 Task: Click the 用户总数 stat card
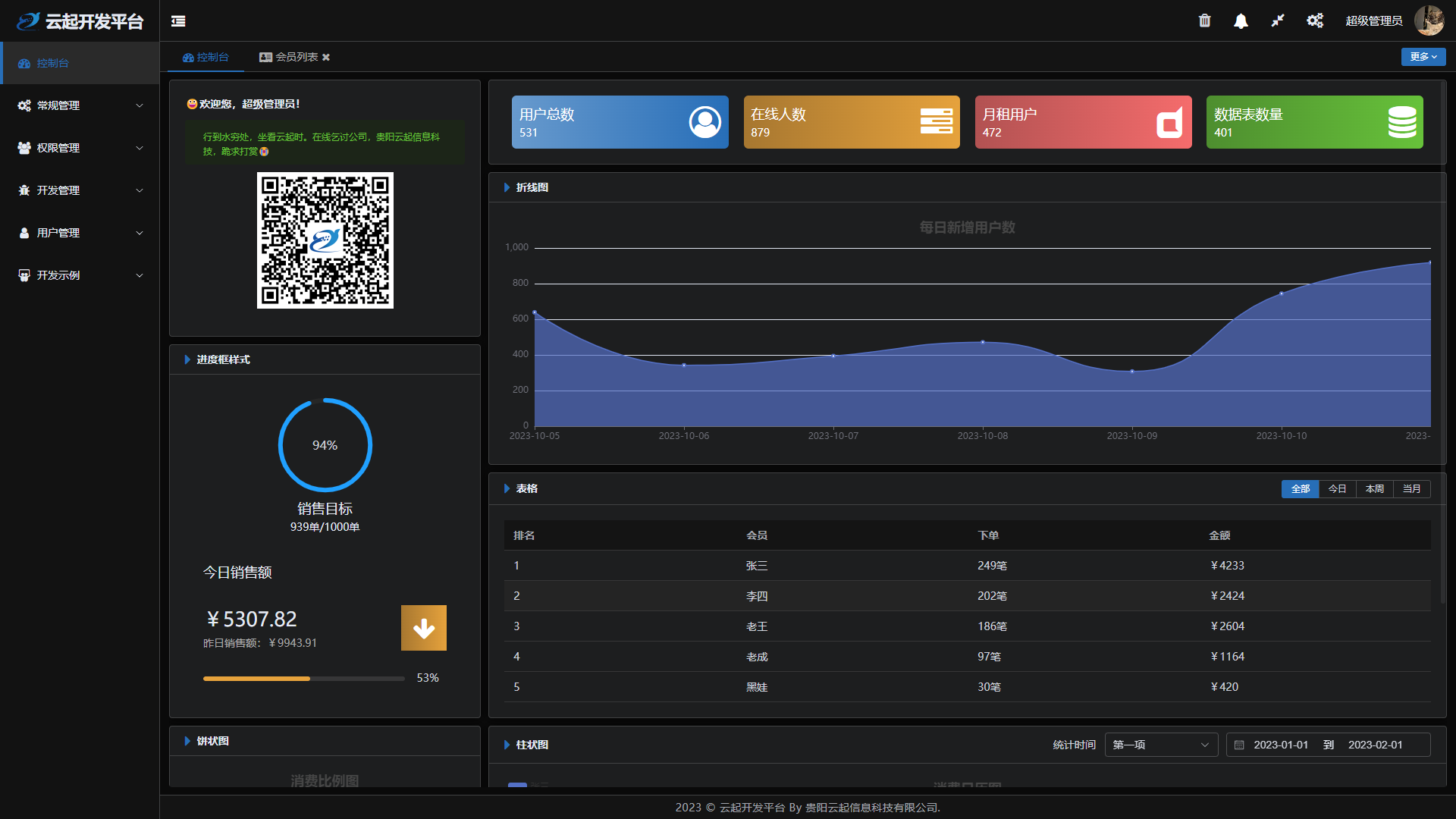tap(620, 122)
